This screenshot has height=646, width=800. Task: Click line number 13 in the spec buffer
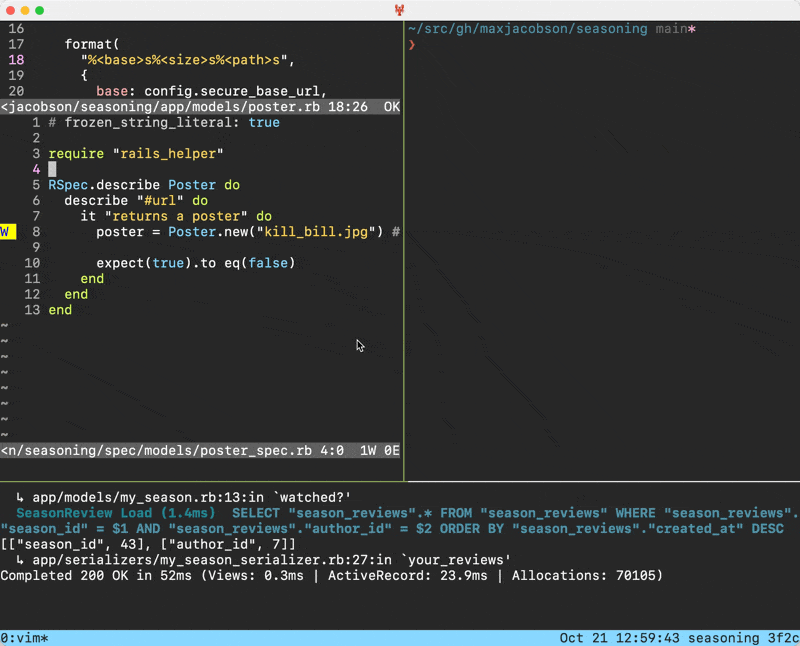pos(32,310)
